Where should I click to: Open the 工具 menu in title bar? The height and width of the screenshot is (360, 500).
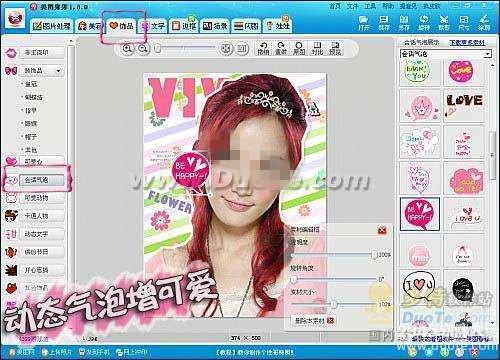[x=370, y=6]
